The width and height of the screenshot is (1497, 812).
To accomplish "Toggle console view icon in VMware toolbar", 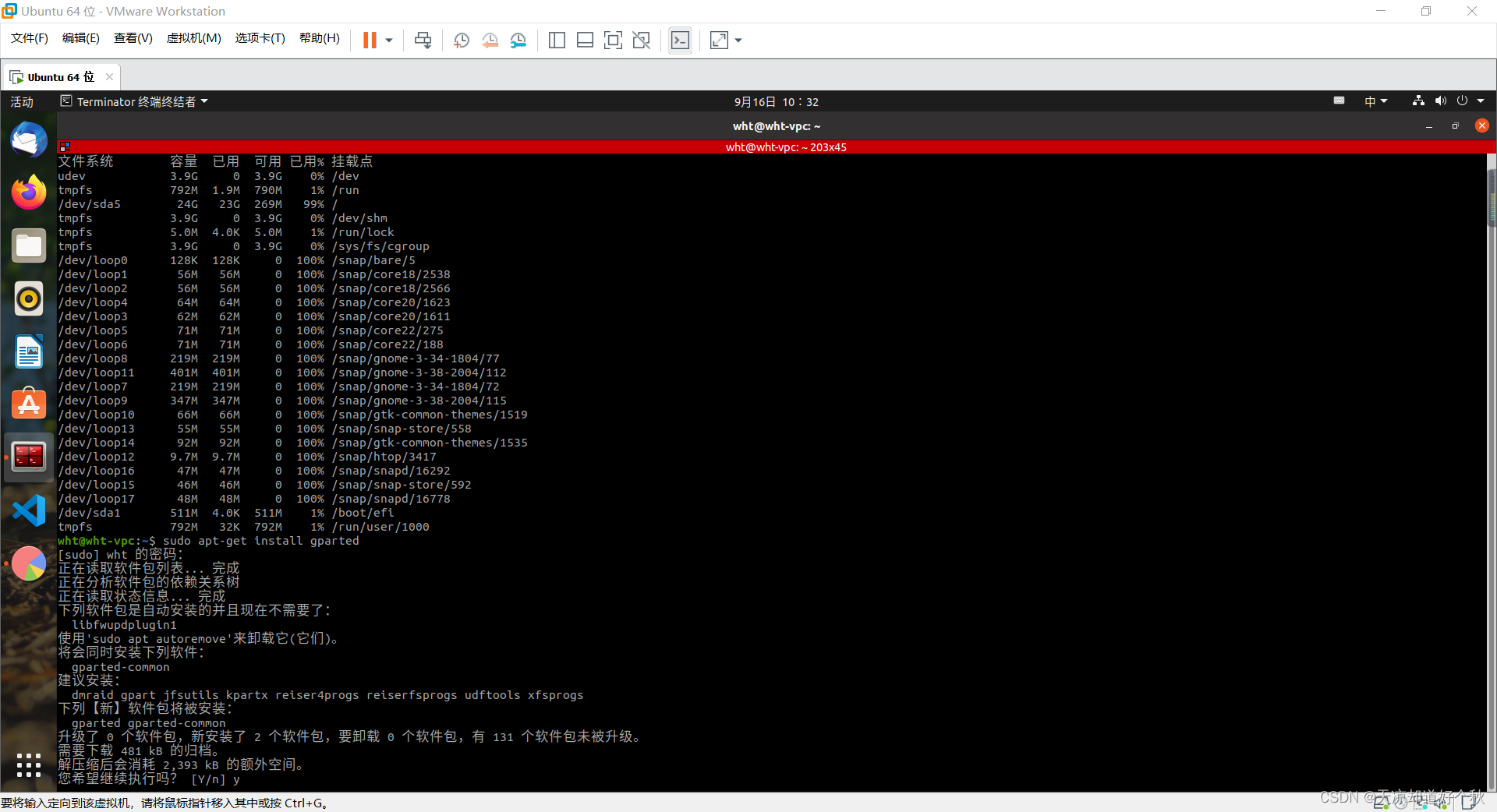I will 680,41.
